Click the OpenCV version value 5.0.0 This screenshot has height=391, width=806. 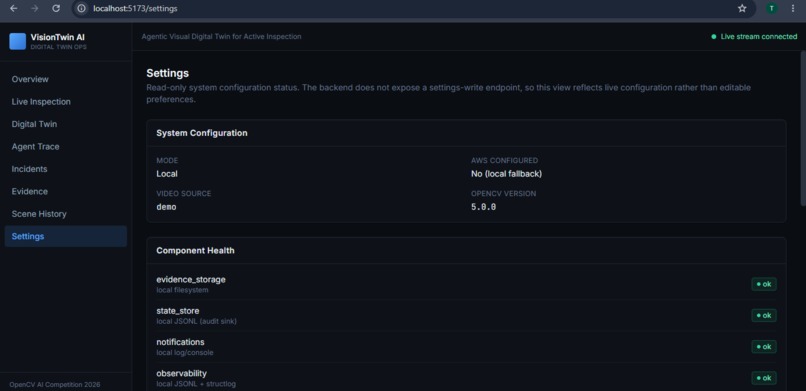[x=484, y=207]
